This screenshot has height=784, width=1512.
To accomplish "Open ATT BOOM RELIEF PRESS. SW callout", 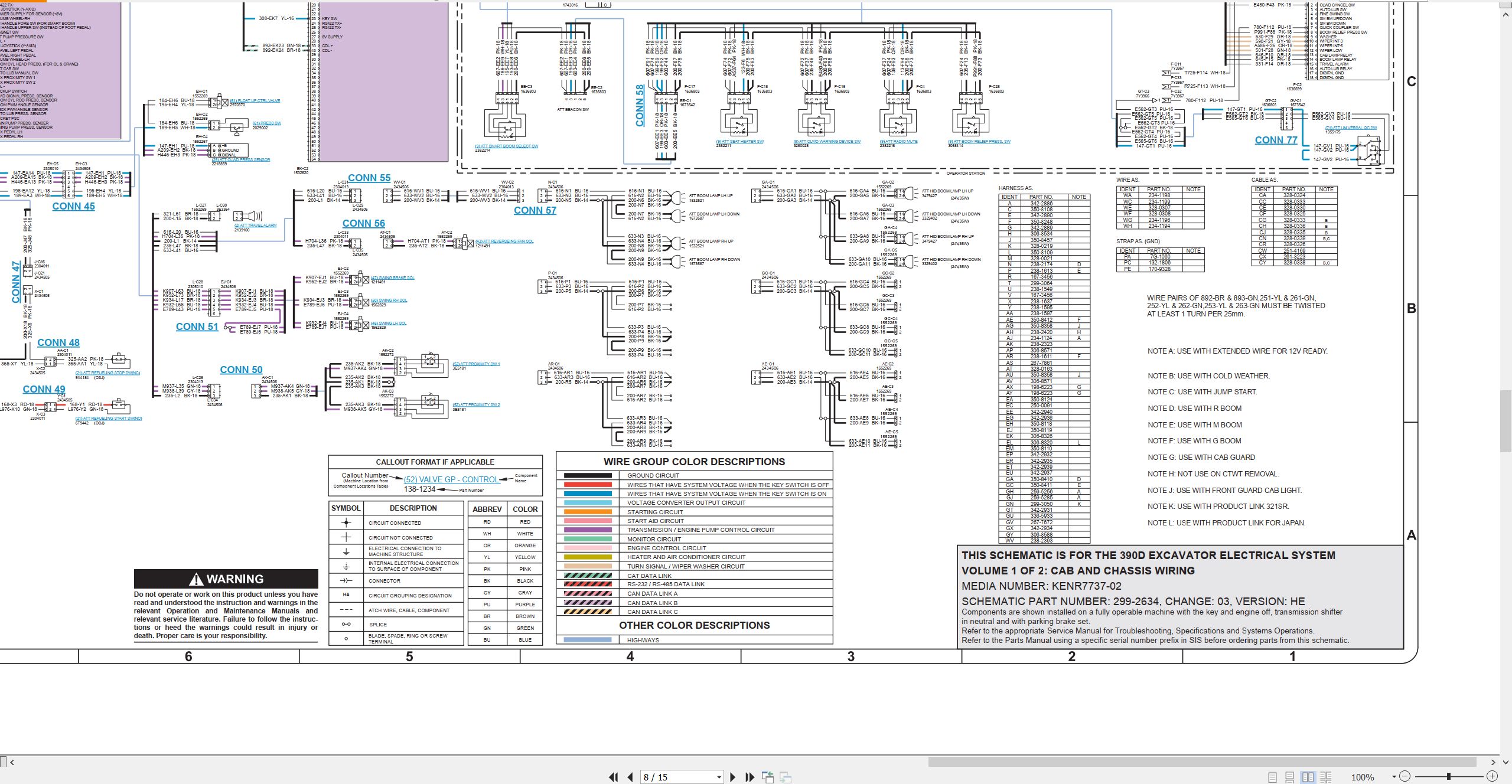I will (979, 142).
